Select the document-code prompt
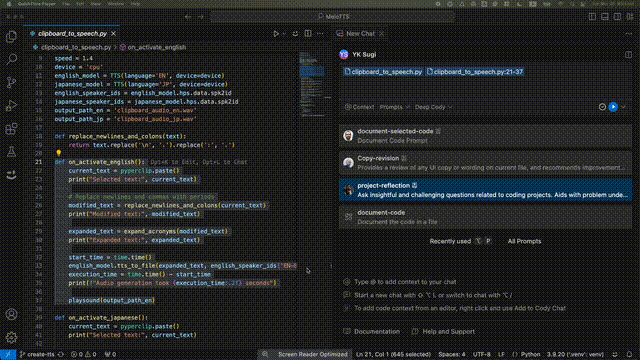Image resolution: width=640 pixels, height=360 pixels. tap(485, 217)
